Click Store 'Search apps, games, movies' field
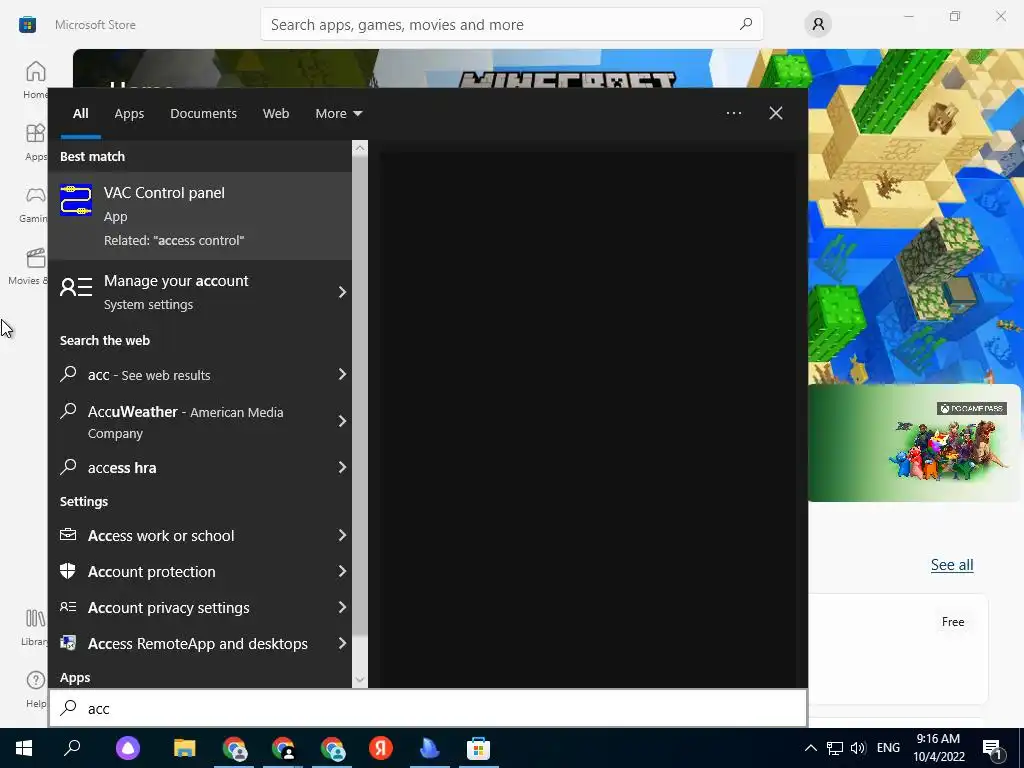This screenshot has height=768, width=1024. [511, 24]
